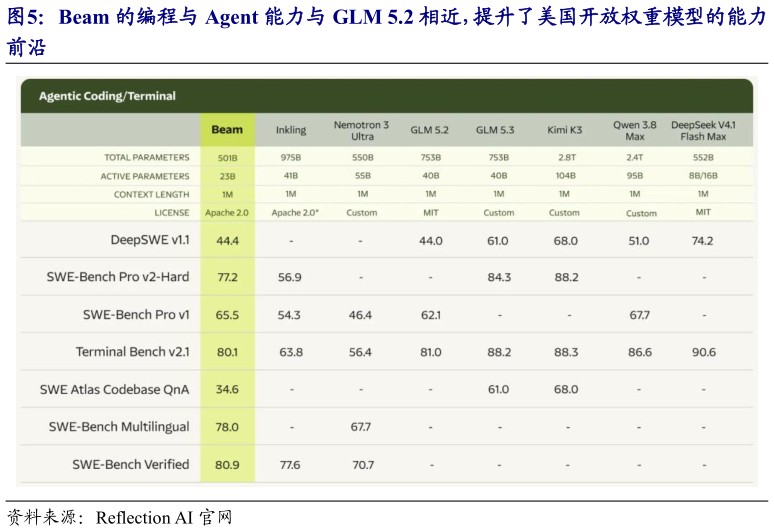Image resolution: width=774 pixels, height=531 pixels.
Task: Click GLM 5.3's 84.3 score
Action: tap(499, 277)
